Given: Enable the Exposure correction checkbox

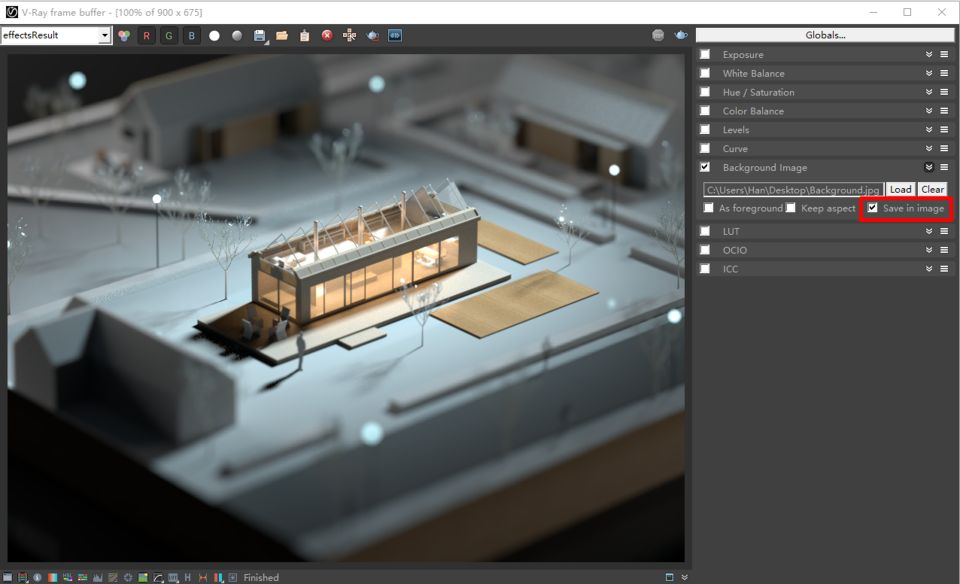Looking at the screenshot, I should [x=705, y=55].
